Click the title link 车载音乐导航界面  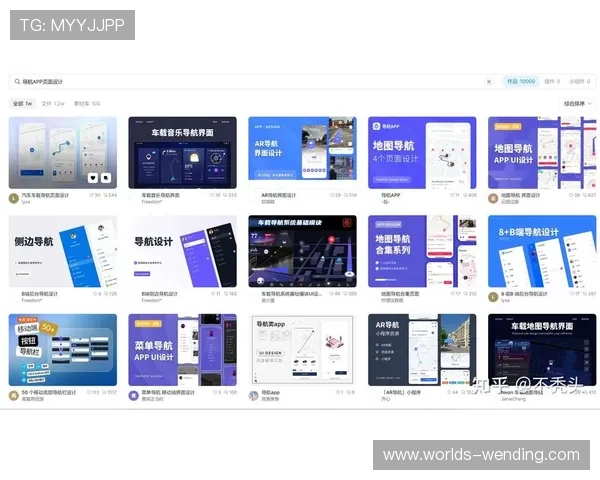coord(160,195)
